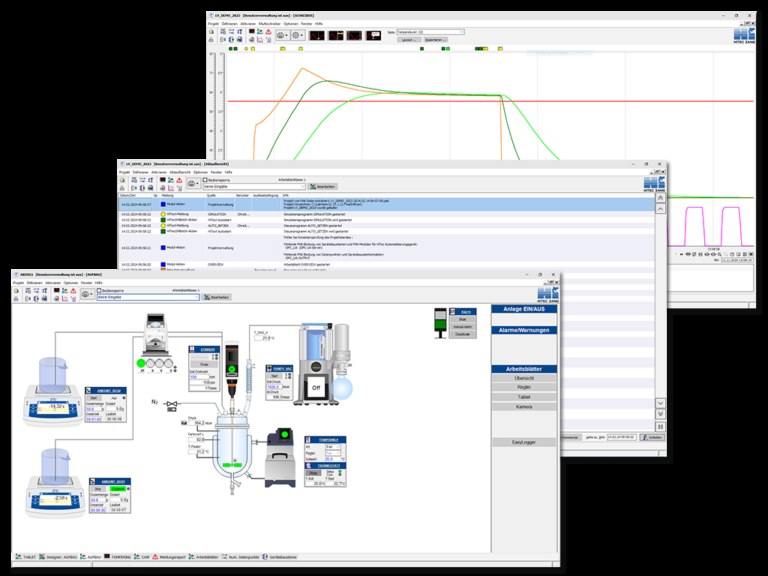
Task: Open Meldungsreport tab at bottom
Action: click(169, 557)
